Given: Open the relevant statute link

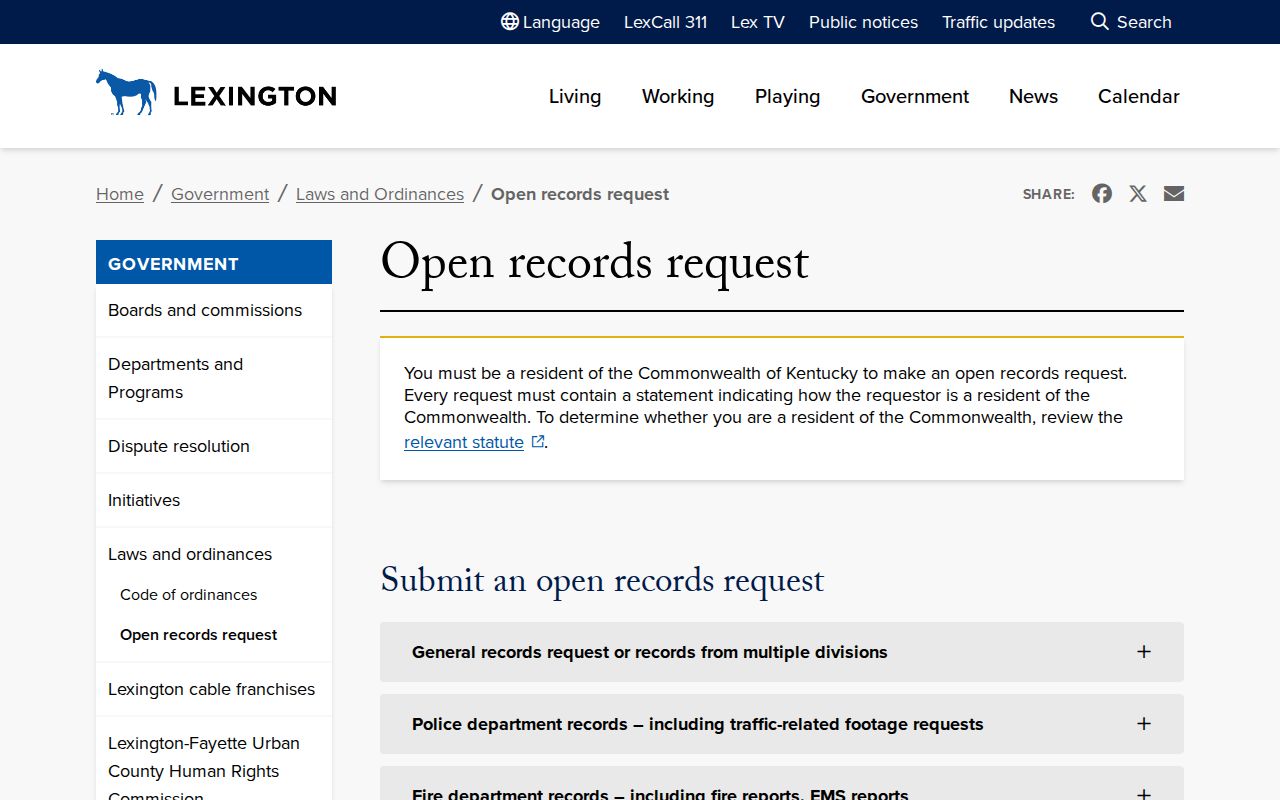Looking at the screenshot, I should point(464,442).
